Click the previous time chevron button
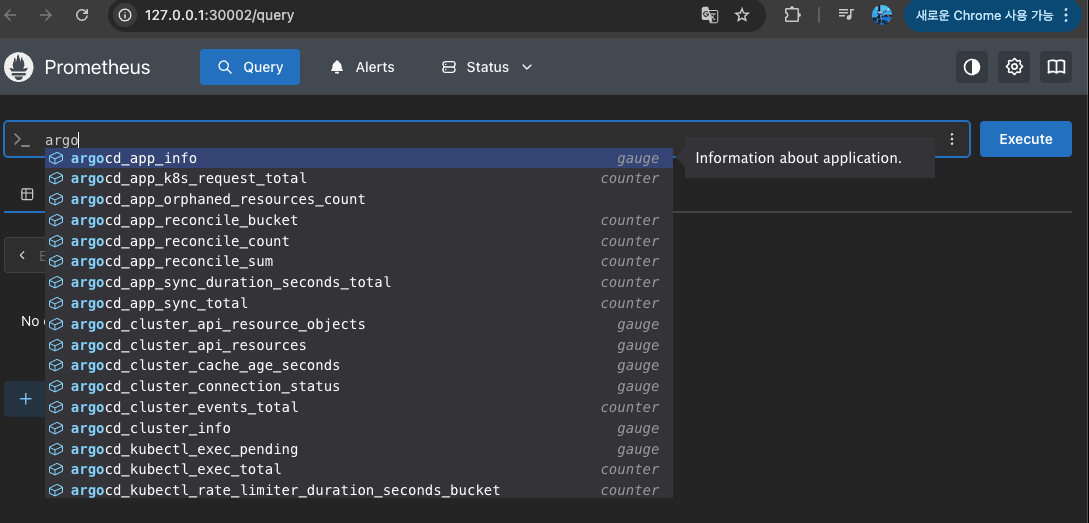1089x523 pixels. coord(22,256)
